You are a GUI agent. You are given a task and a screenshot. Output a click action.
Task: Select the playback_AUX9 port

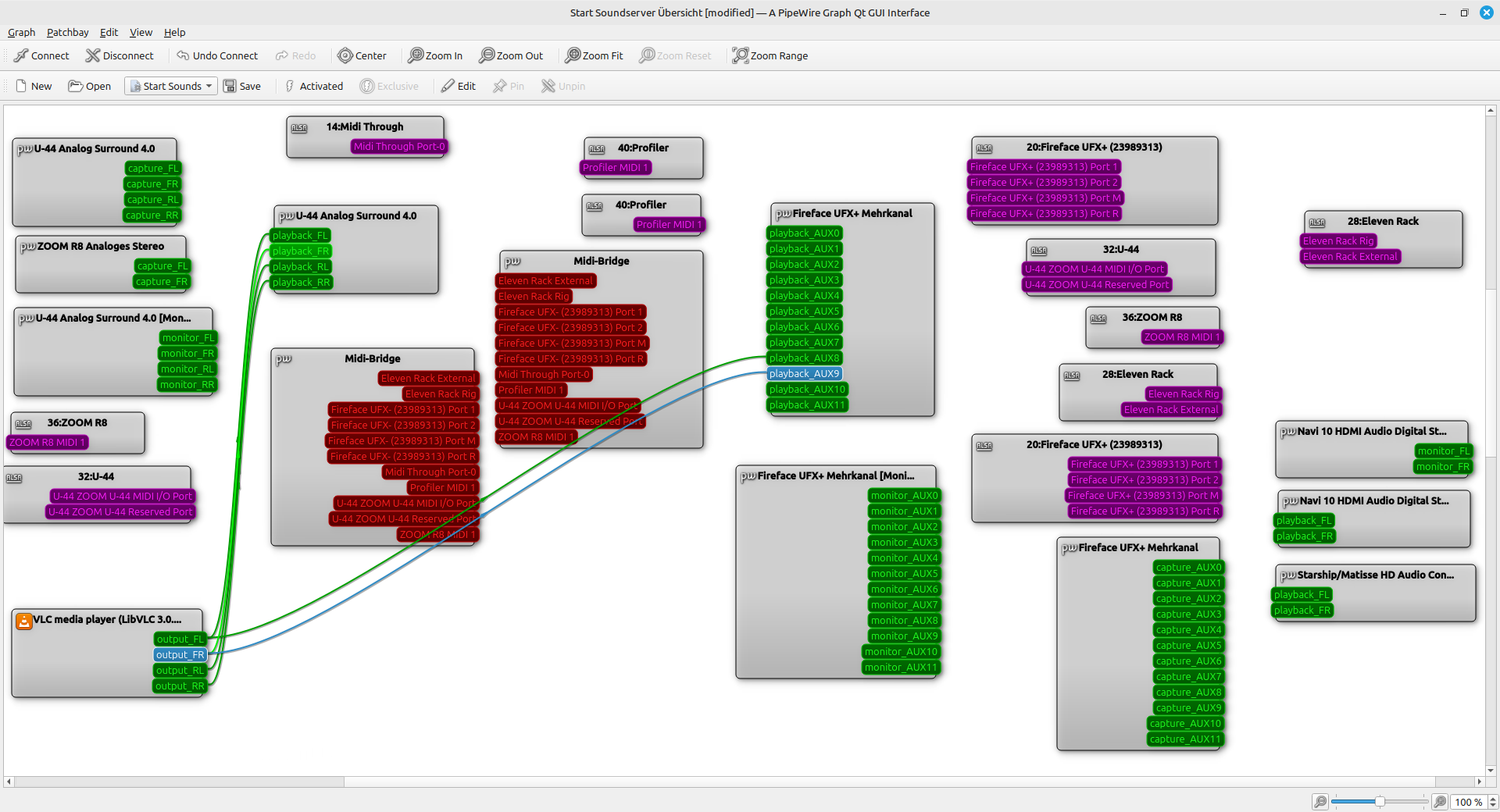point(804,374)
